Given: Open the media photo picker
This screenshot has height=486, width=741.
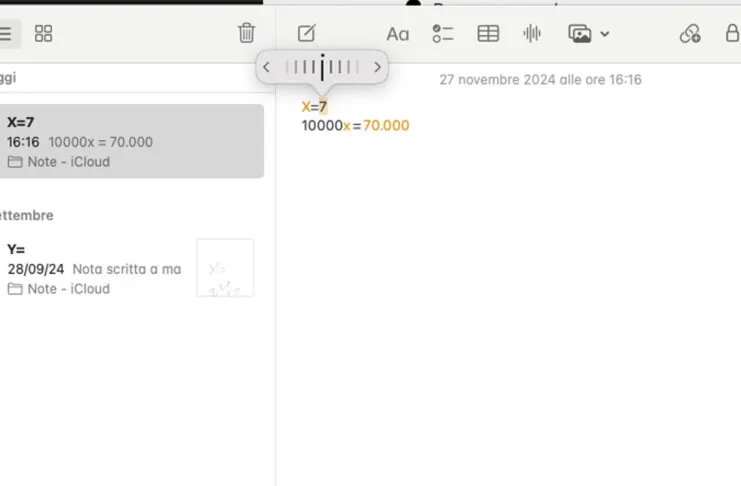Looking at the screenshot, I should point(580,34).
